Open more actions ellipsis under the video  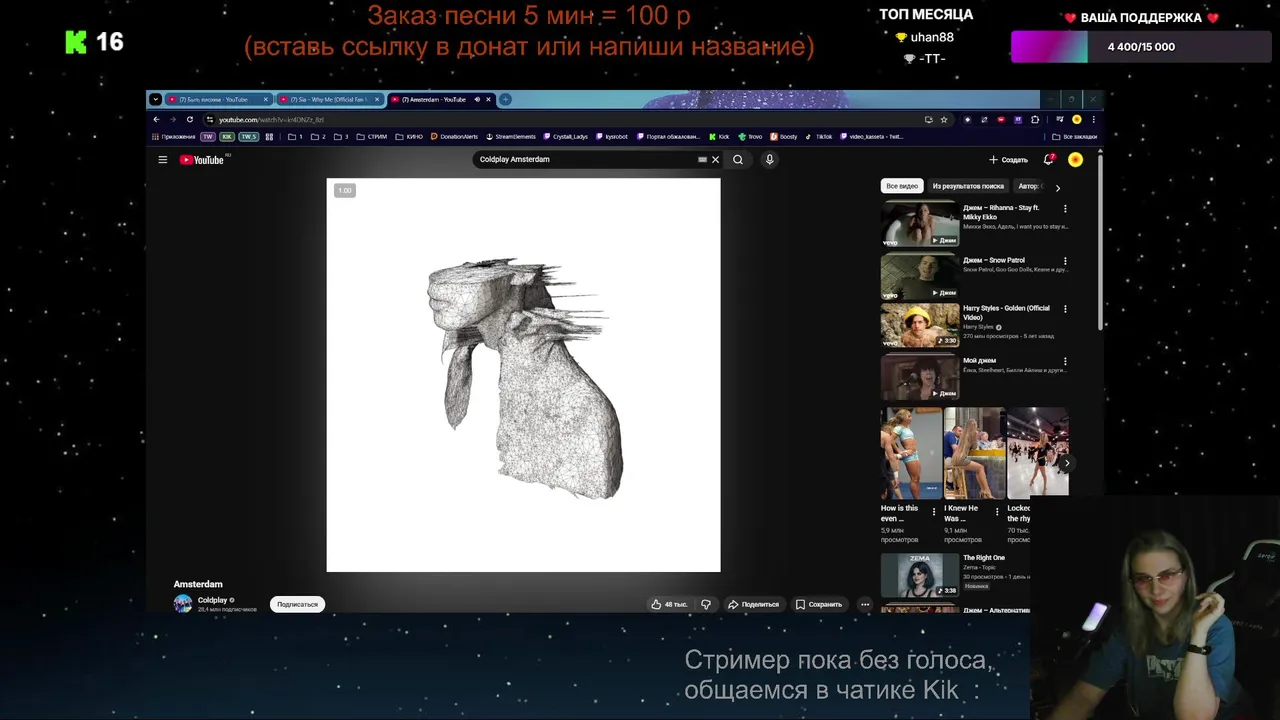click(x=865, y=604)
